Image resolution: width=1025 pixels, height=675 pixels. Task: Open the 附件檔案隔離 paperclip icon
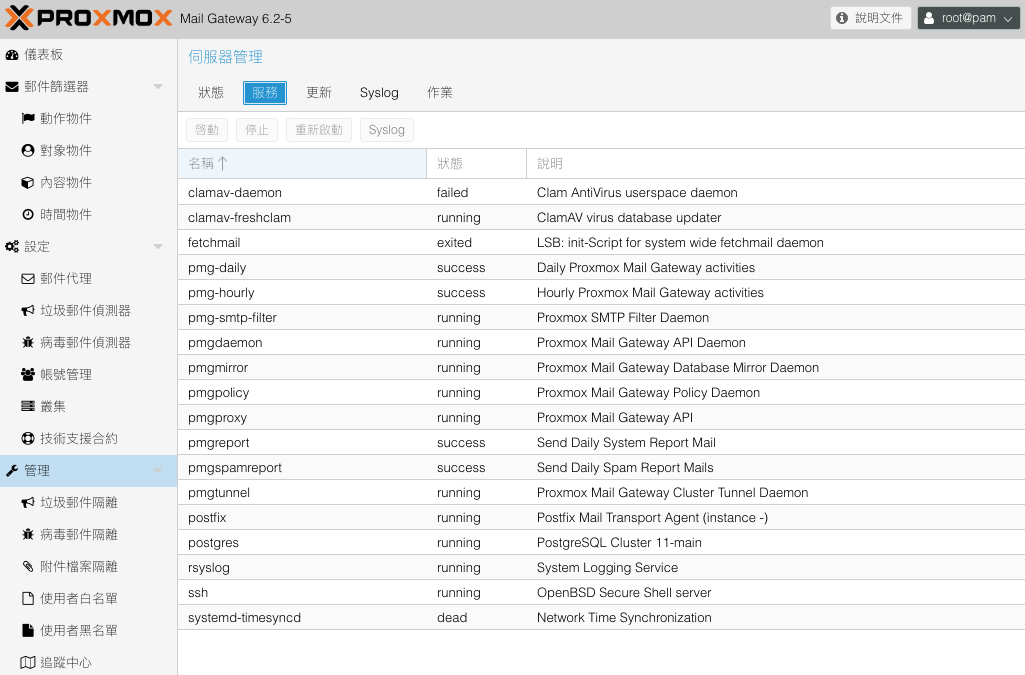pos(27,567)
